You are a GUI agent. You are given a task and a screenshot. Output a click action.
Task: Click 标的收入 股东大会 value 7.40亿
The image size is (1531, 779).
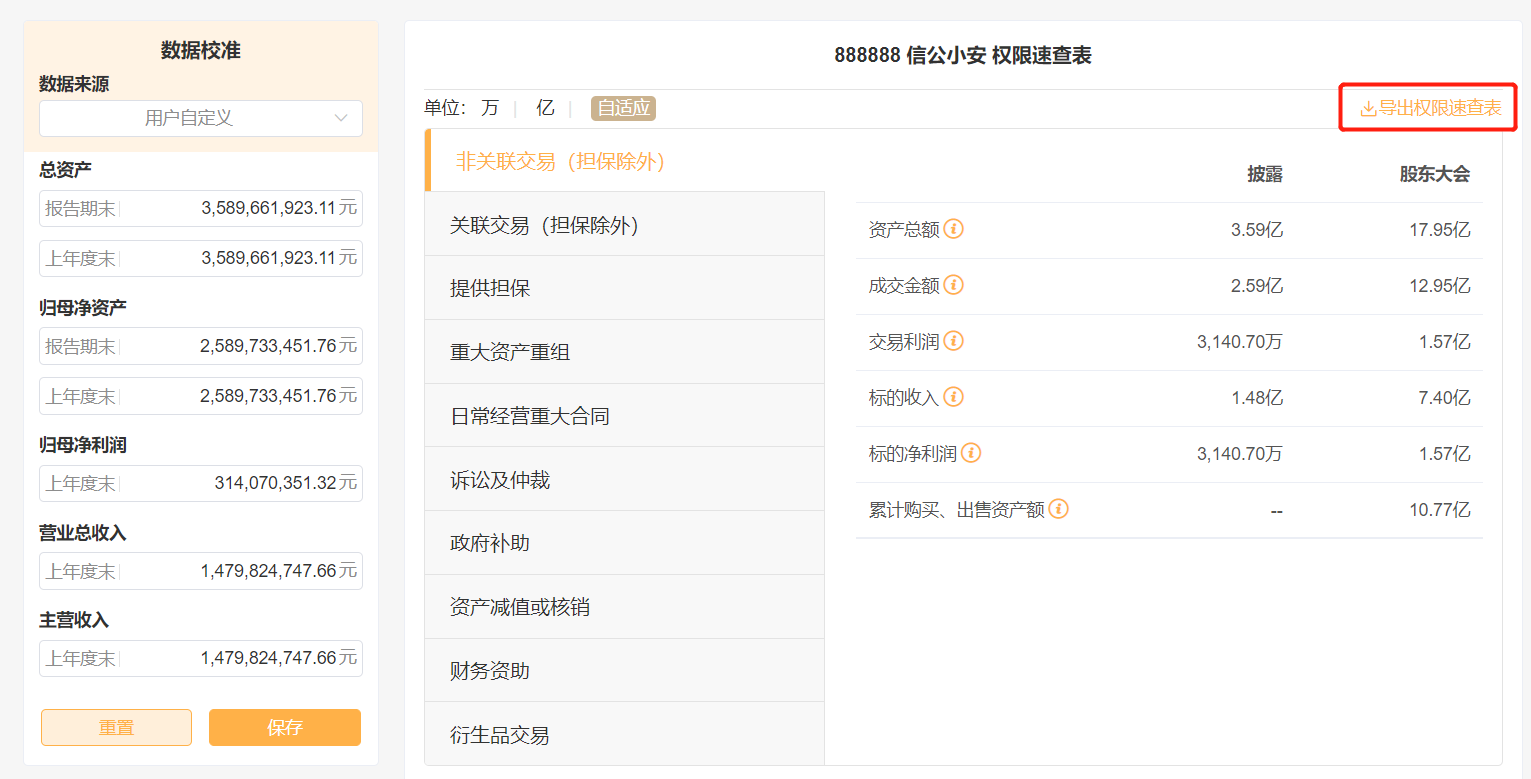1445,398
